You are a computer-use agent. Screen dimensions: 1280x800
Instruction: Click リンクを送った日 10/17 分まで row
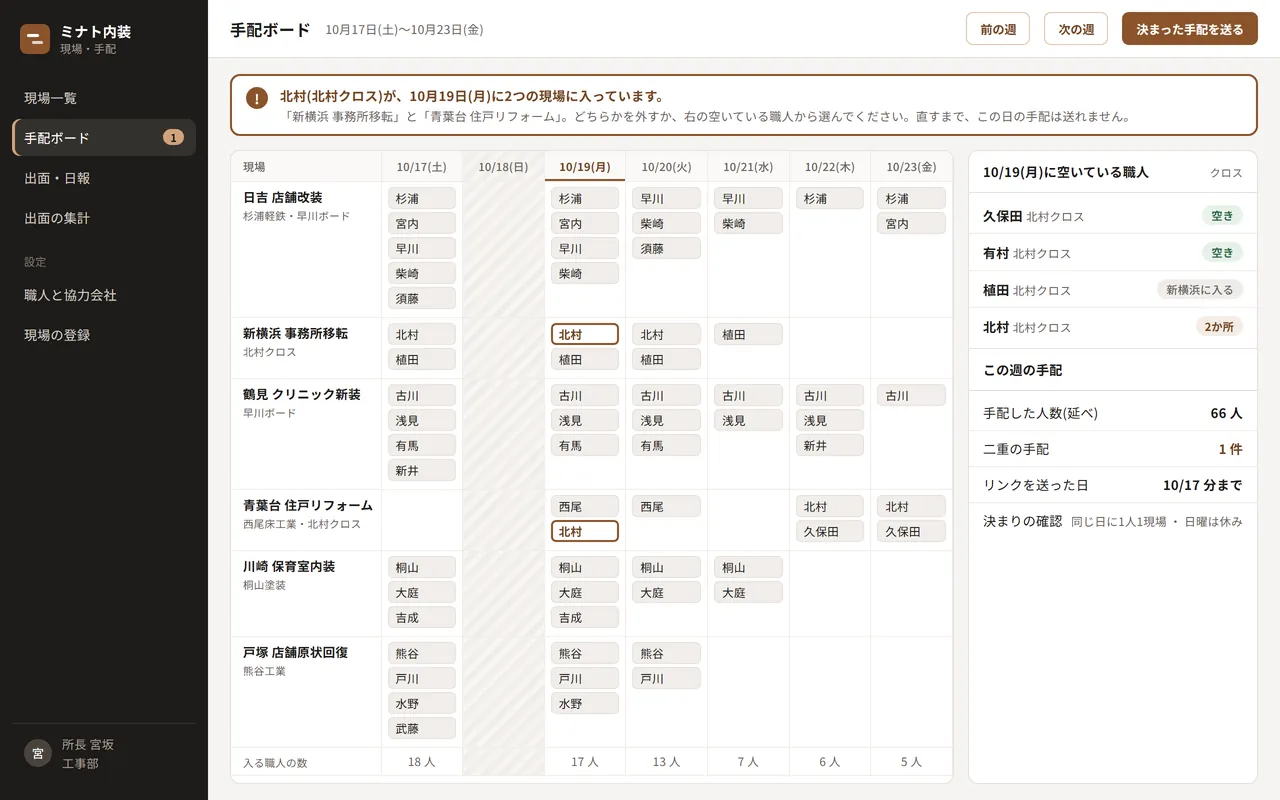pos(1113,485)
